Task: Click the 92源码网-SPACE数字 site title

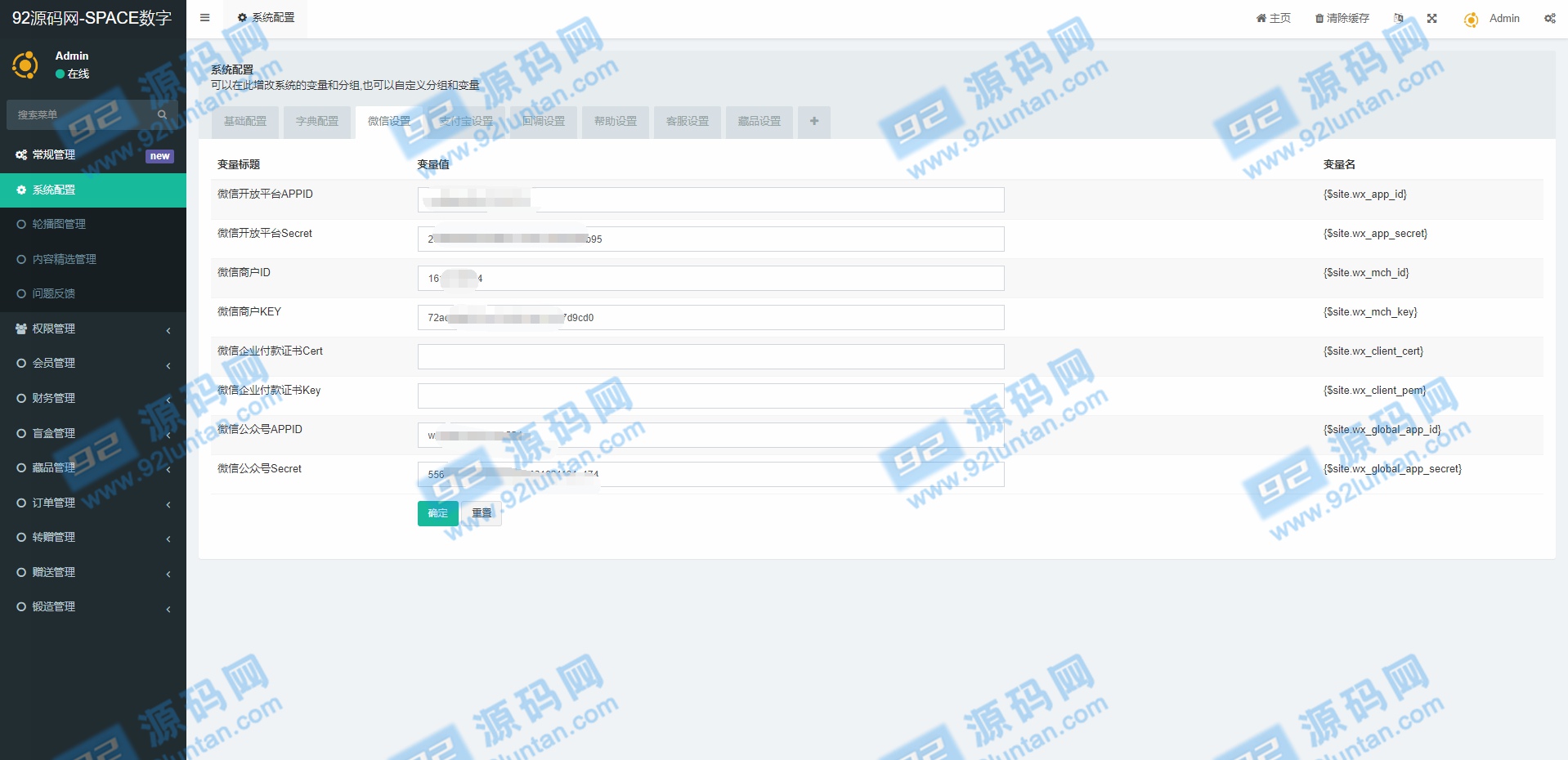Action: 92,18
